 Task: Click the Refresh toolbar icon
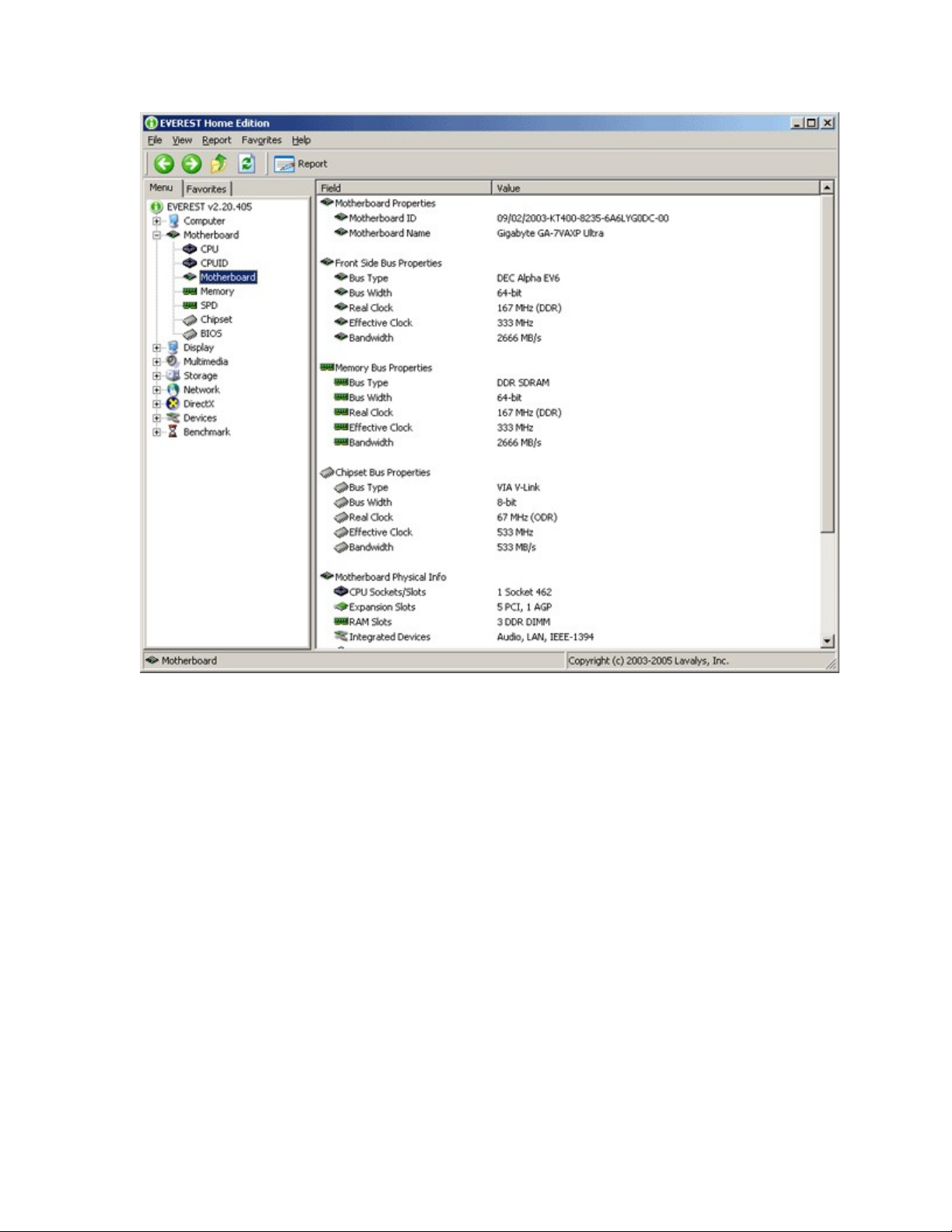coord(246,163)
